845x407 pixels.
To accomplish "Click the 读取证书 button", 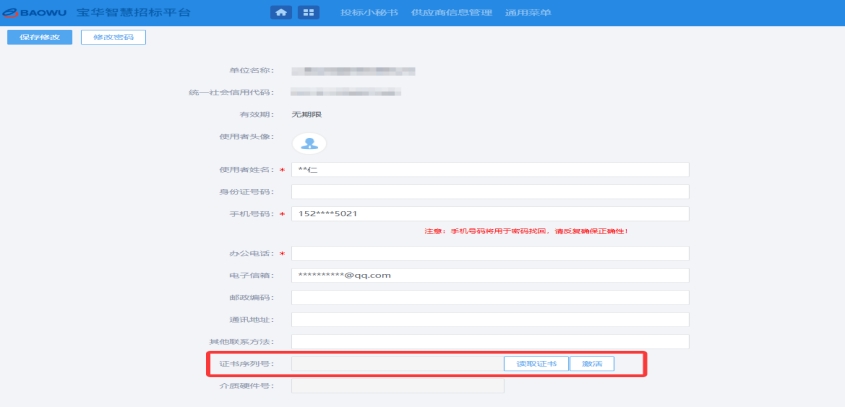I will [x=536, y=364].
